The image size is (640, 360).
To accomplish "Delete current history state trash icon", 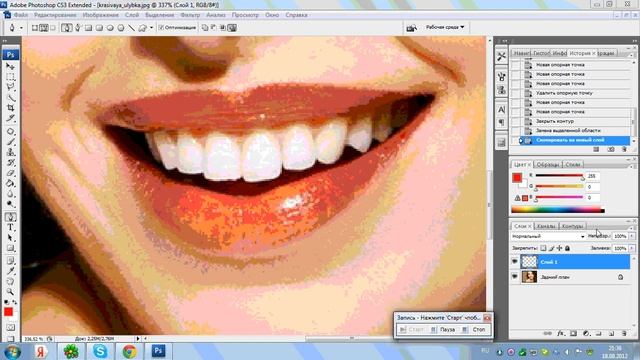I will pos(624,149).
